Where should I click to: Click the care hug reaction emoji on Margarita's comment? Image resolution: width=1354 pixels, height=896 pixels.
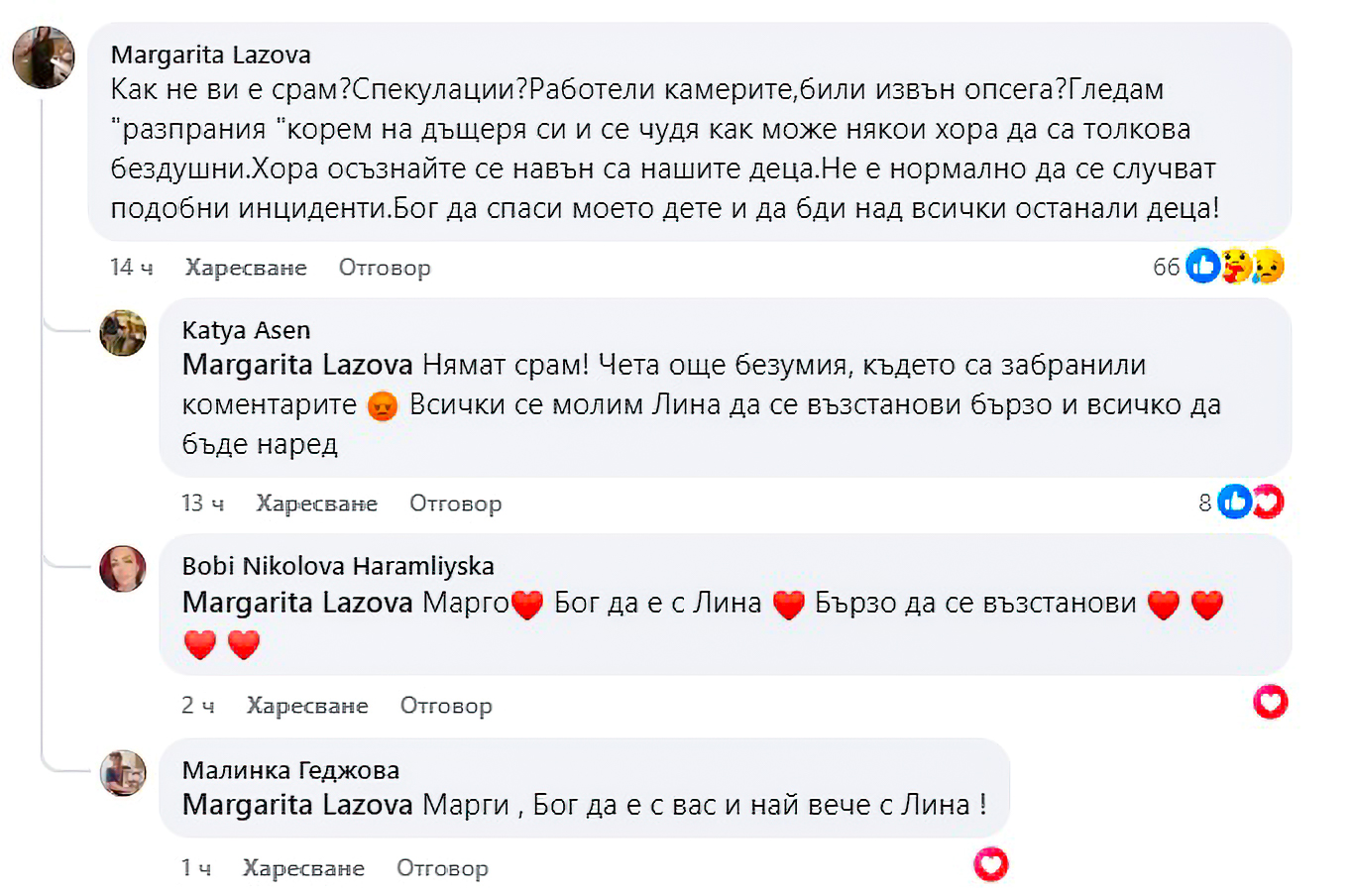pyautogui.click(x=1236, y=266)
